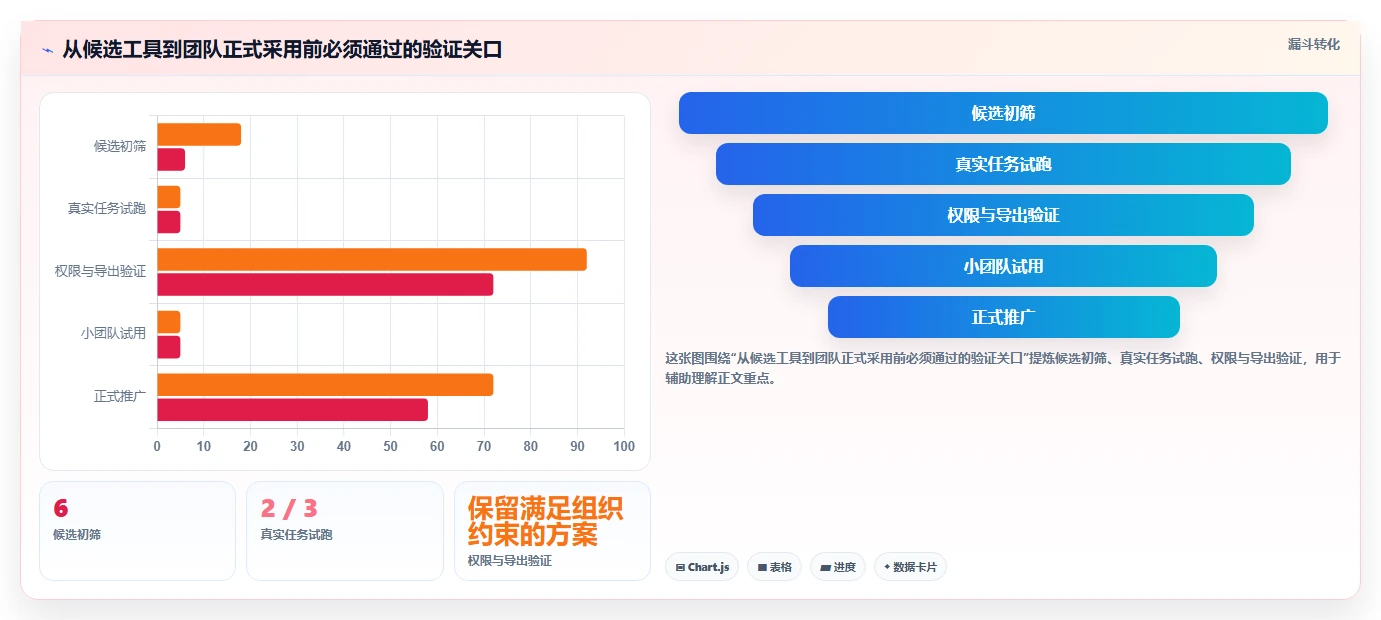Click the x-axis value 100
The image size is (1381, 620).
(x=624, y=446)
